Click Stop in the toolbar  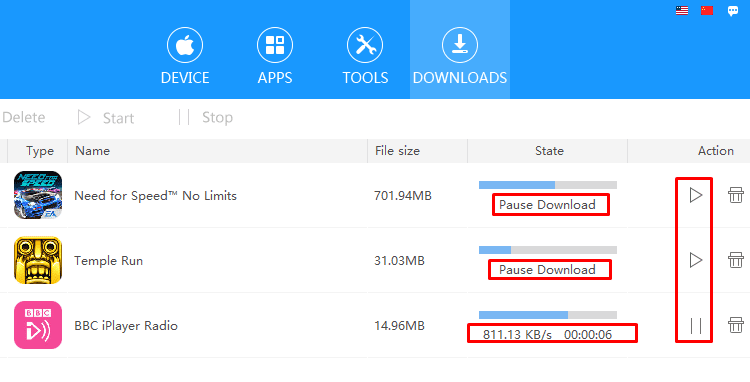[206, 117]
